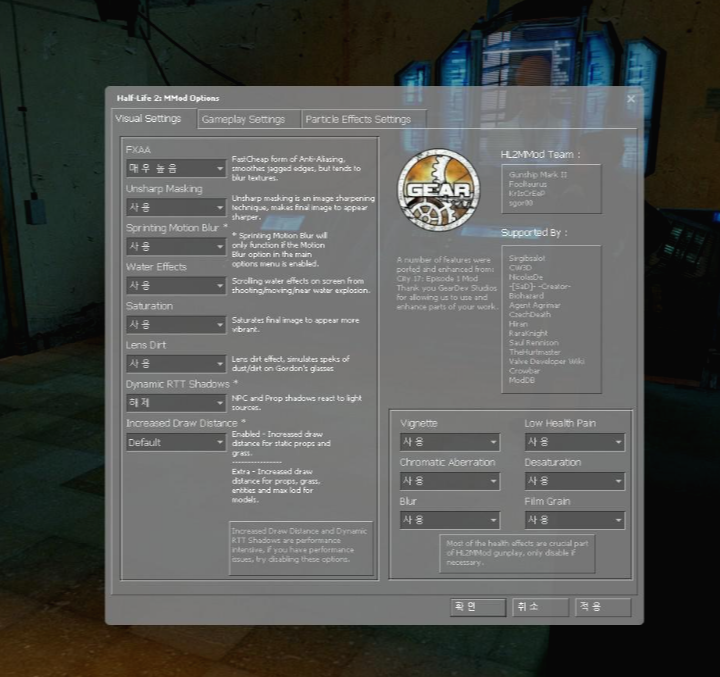Select 'Hiran' in Supported By list

(518, 324)
